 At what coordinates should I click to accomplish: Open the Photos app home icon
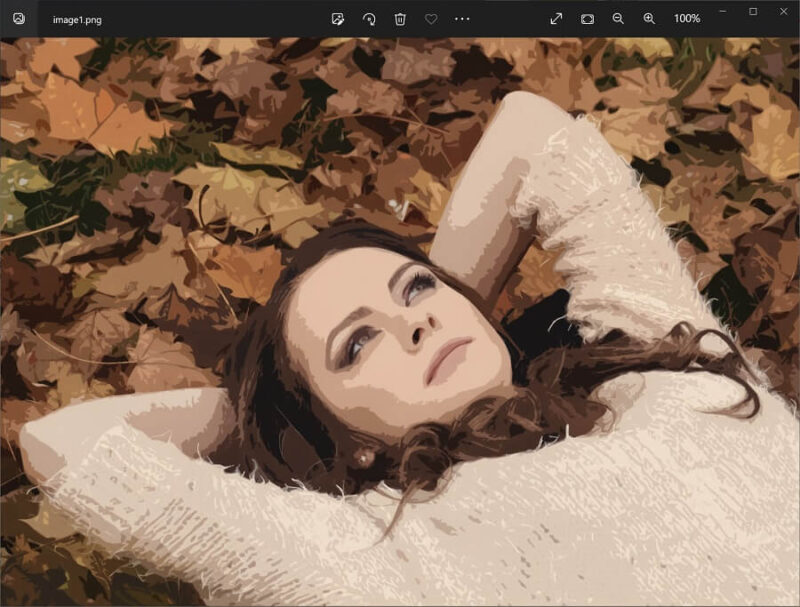(19, 19)
